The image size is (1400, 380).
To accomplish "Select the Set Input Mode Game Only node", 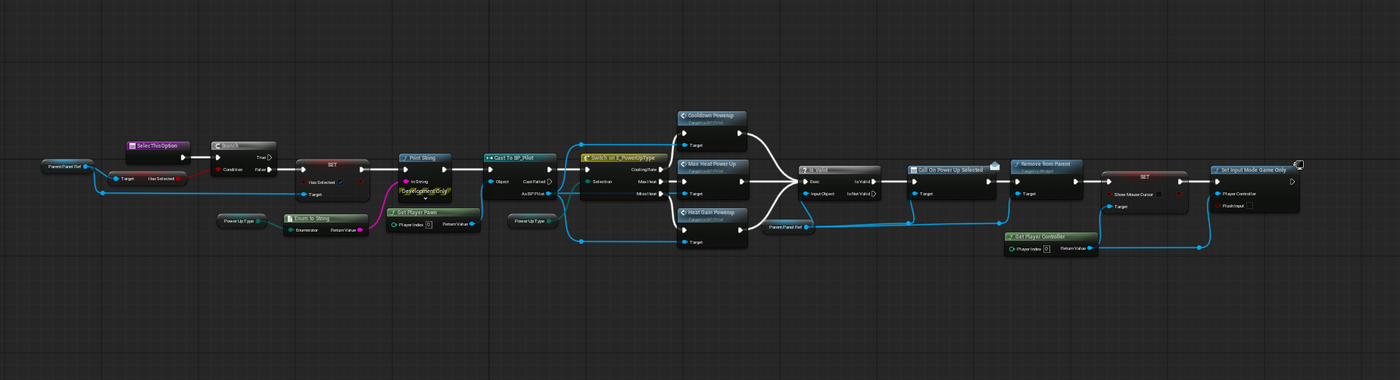I will pyautogui.click(x=1255, y=189).
